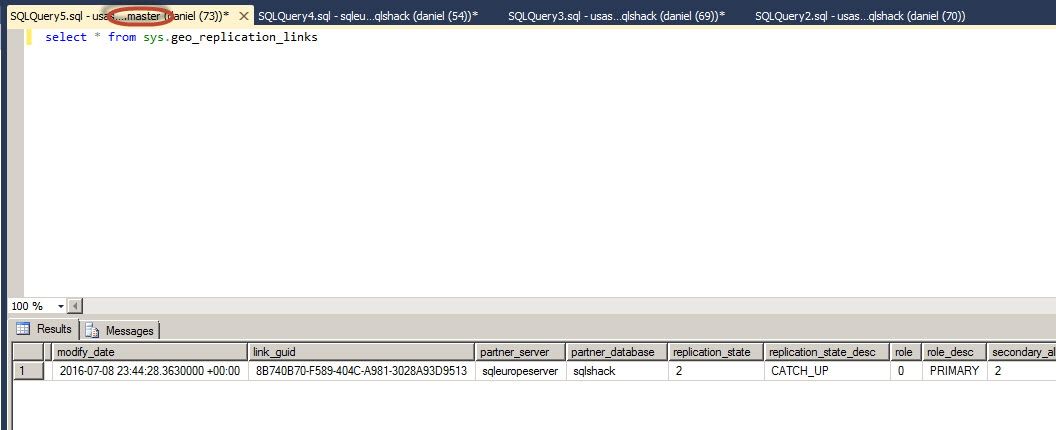Select the replication_state_desc column header

point(827,352)
